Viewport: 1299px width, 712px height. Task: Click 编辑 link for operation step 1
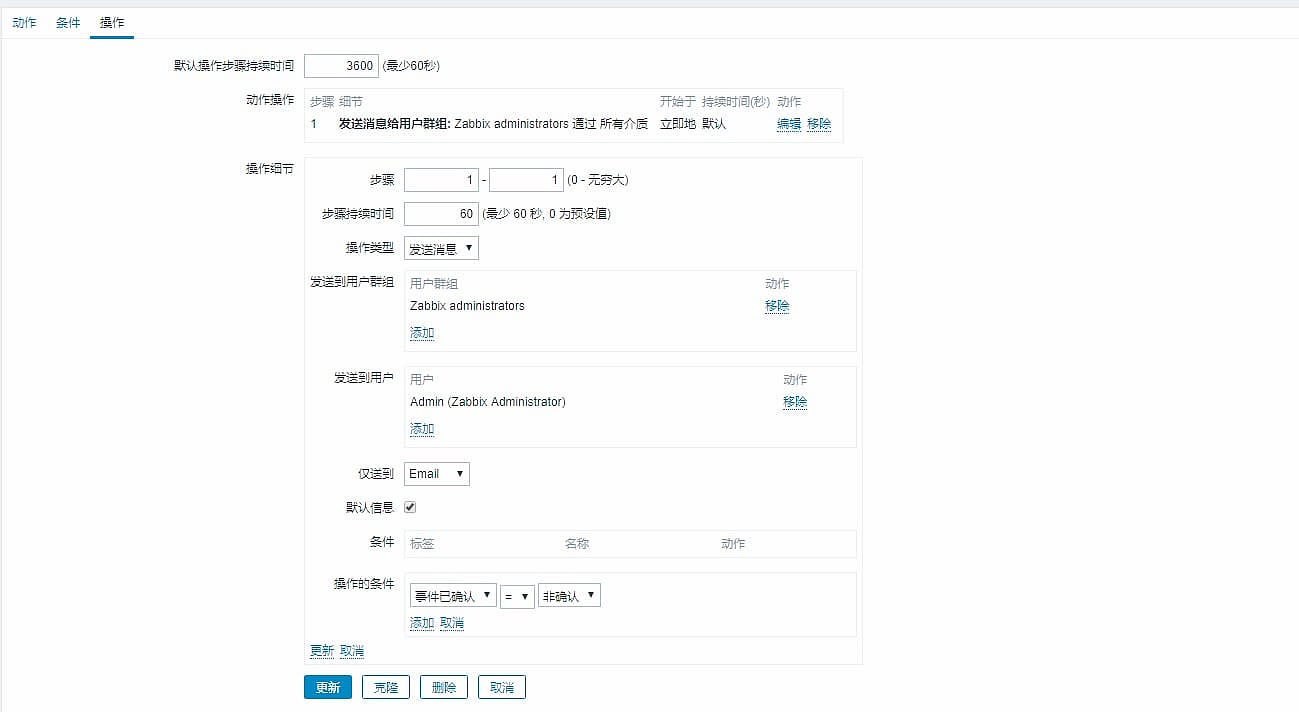[789, 124]
